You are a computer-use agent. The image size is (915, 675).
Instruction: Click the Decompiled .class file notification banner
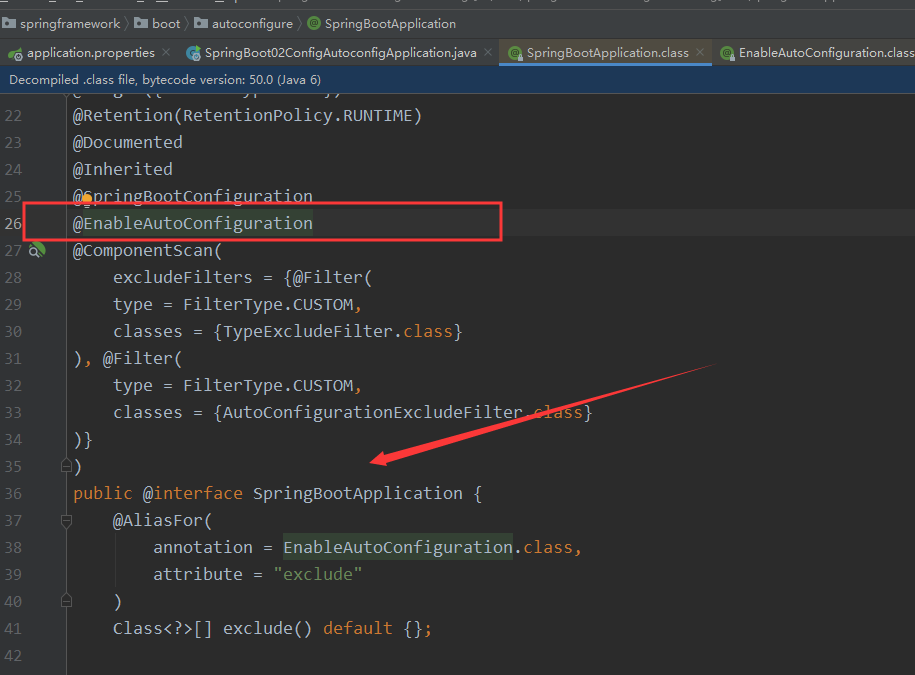click(x=458, y=80)
